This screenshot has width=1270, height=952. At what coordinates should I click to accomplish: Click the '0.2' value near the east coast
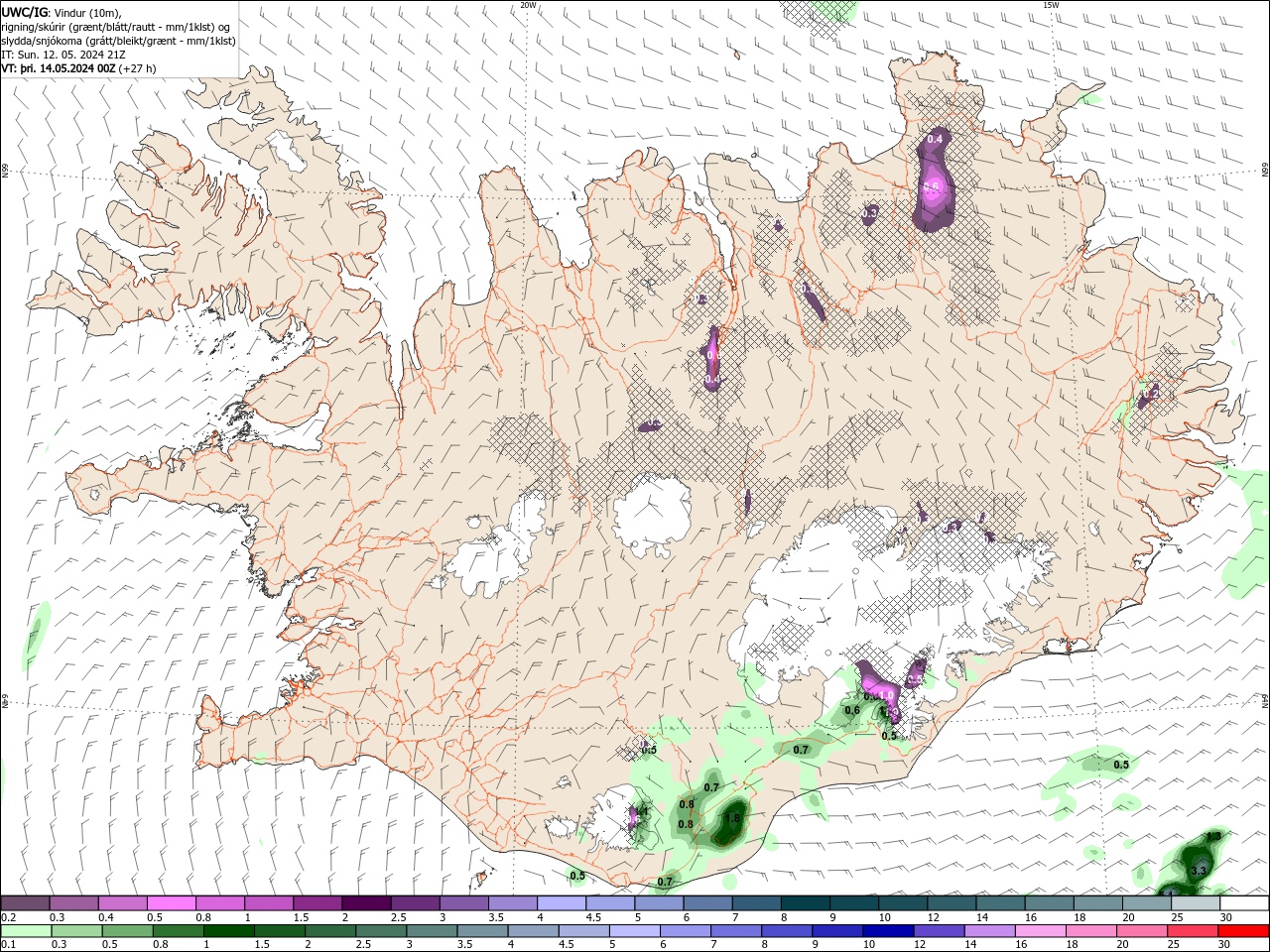pos(1149,394)
